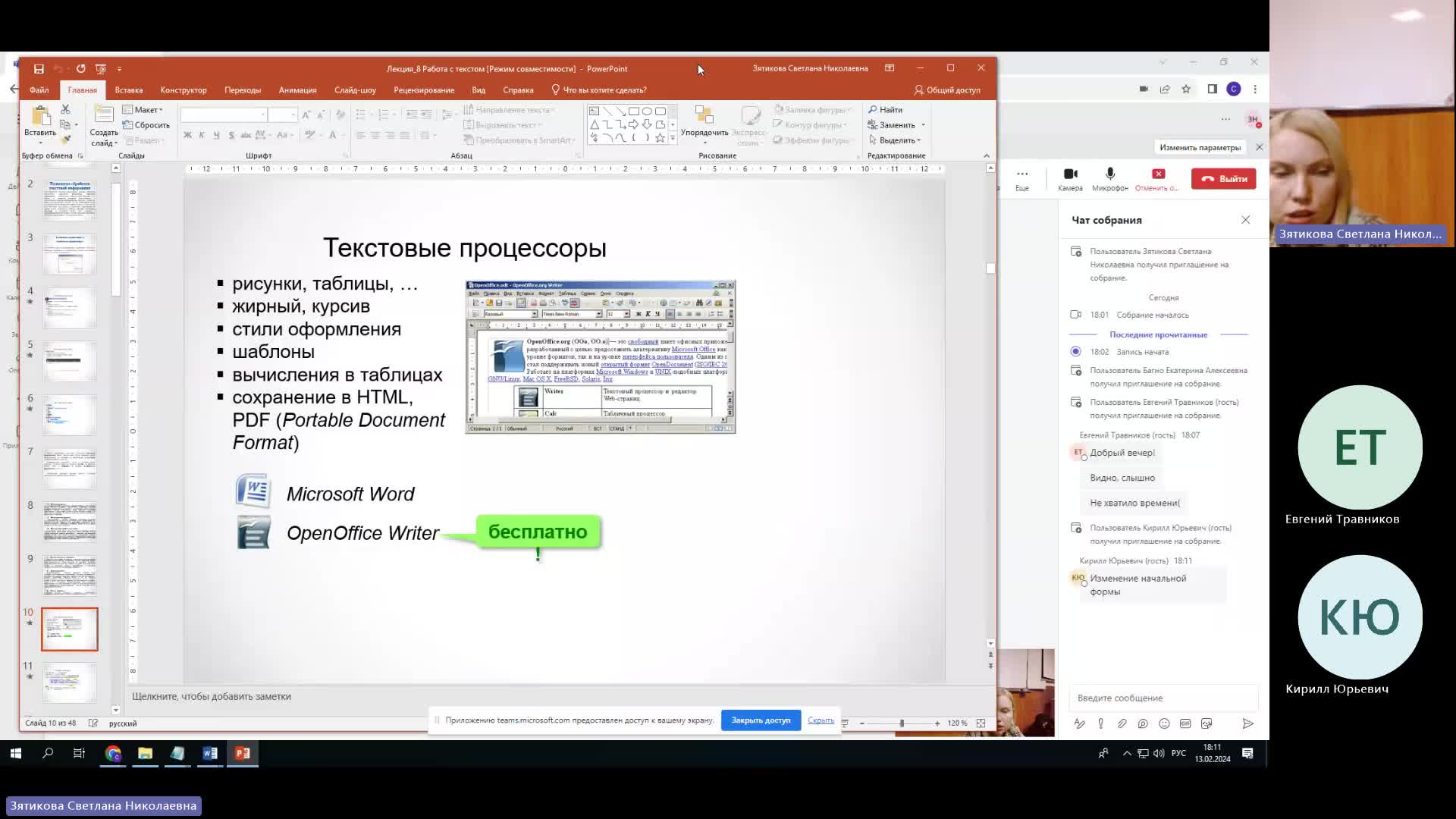1456x819 pixels.
Task: Select slide 11 thumbnail
Action: [x=70, y=682]
